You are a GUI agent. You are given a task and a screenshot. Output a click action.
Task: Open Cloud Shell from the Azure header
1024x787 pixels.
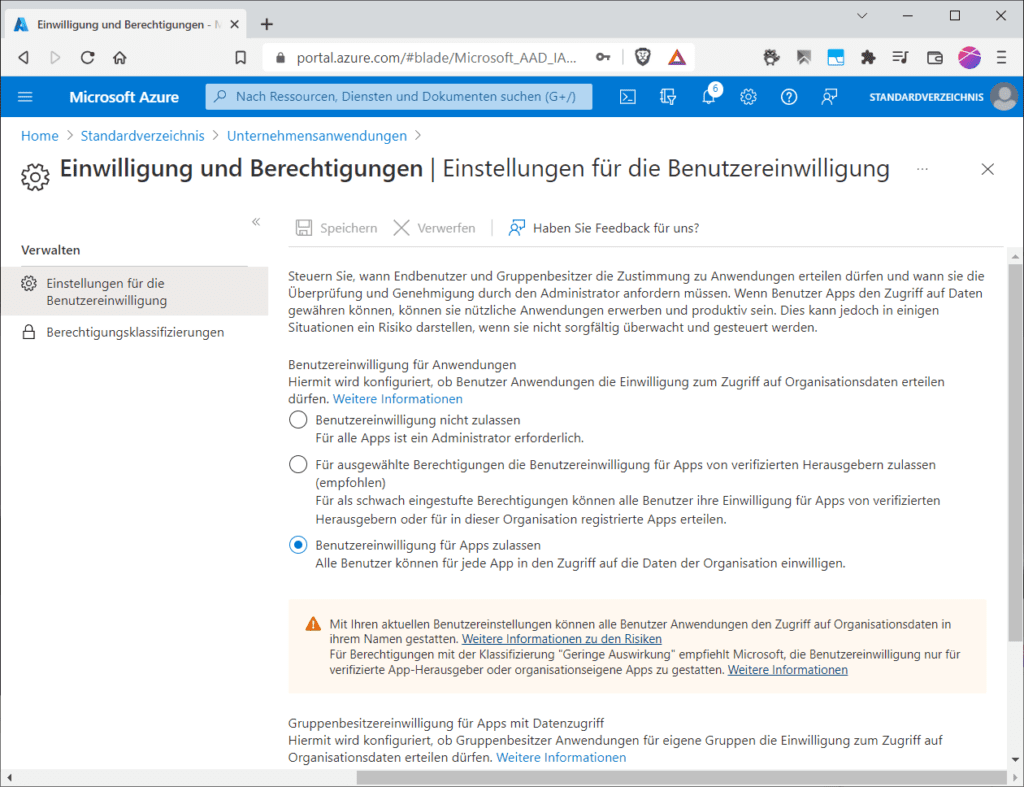[628, 97]
